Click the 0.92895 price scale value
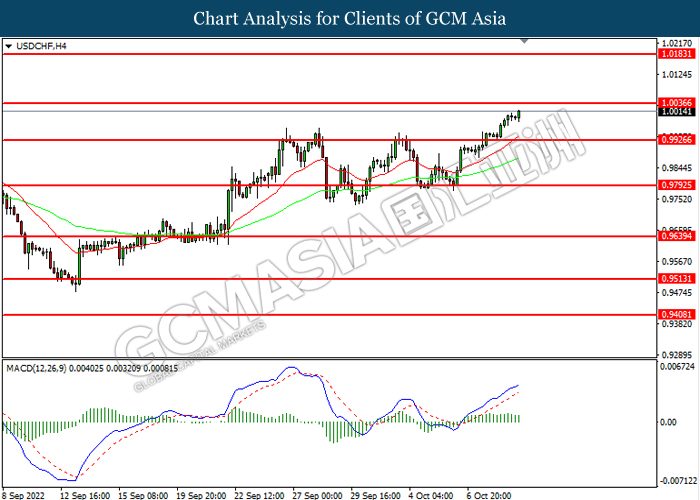Viewport: 700px width, 500px height. (x=677, y=355)
